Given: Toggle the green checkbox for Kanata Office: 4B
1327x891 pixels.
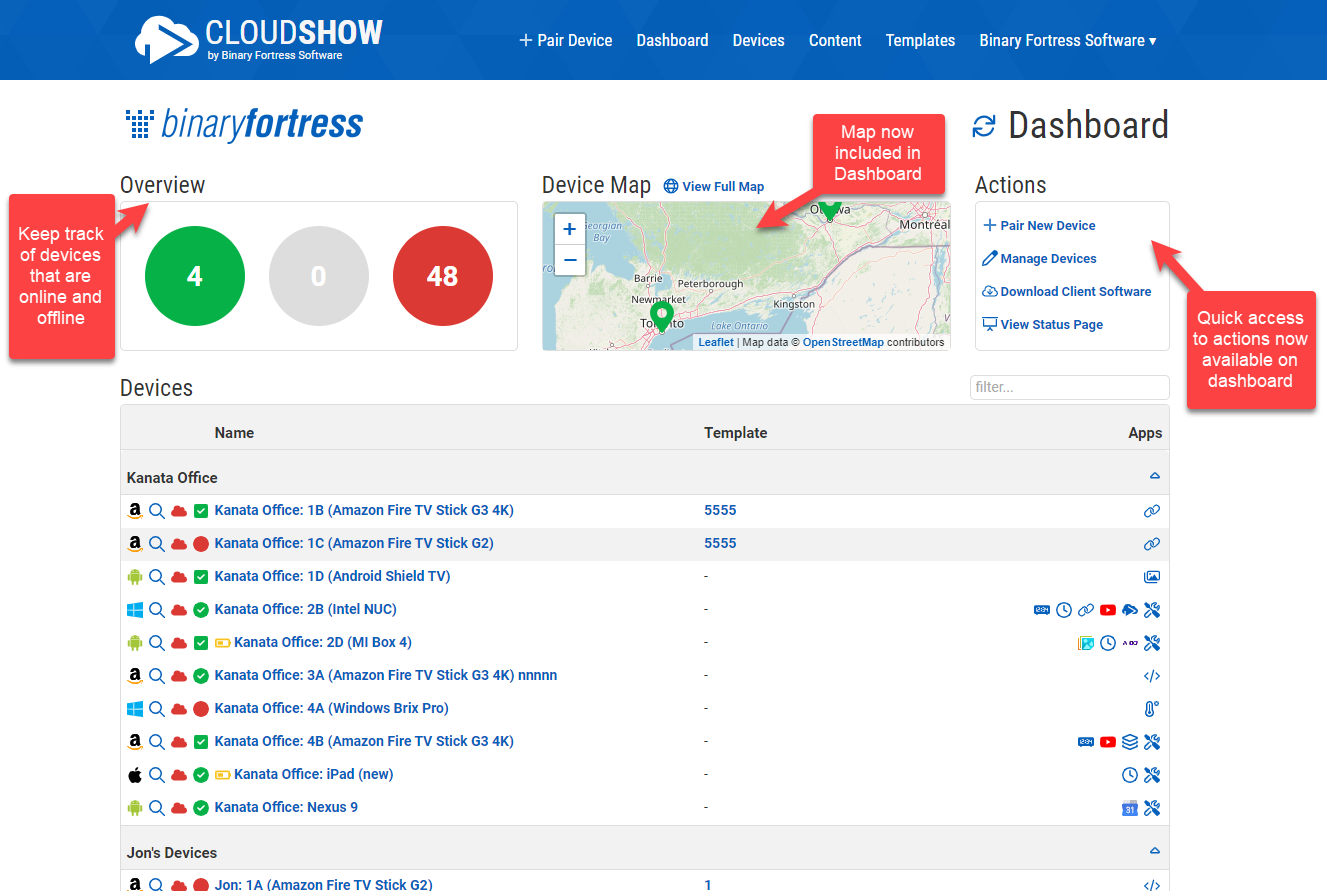Looking at the screenshot, I should [201, 742].
